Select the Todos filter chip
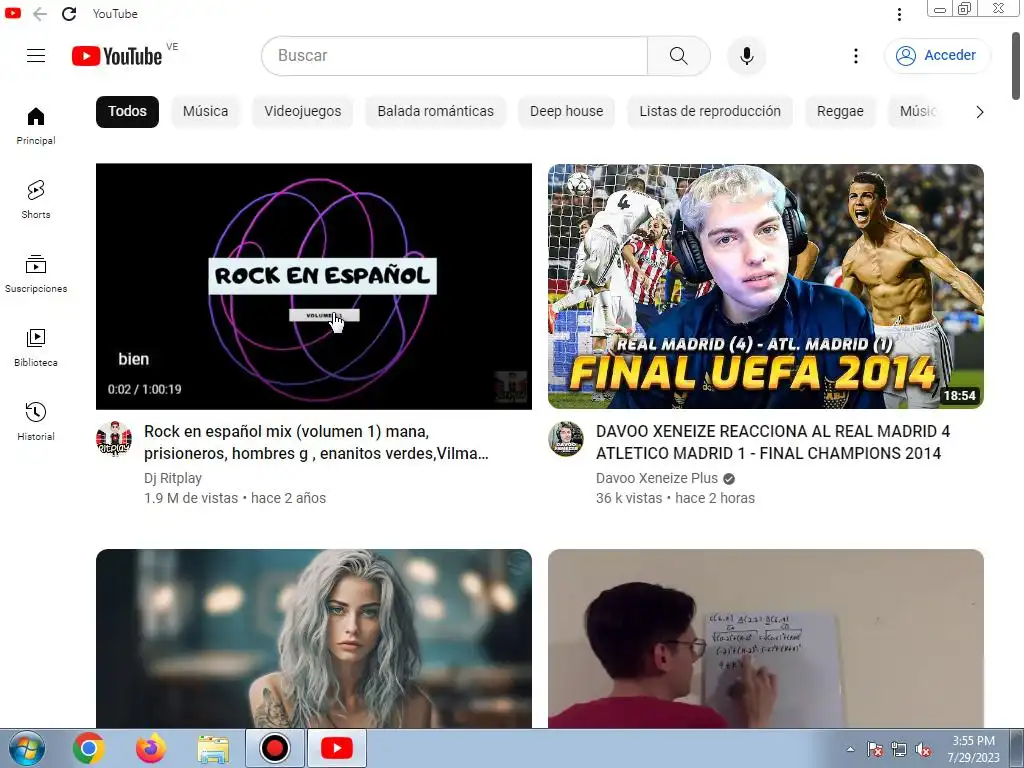 coord(127,112)
